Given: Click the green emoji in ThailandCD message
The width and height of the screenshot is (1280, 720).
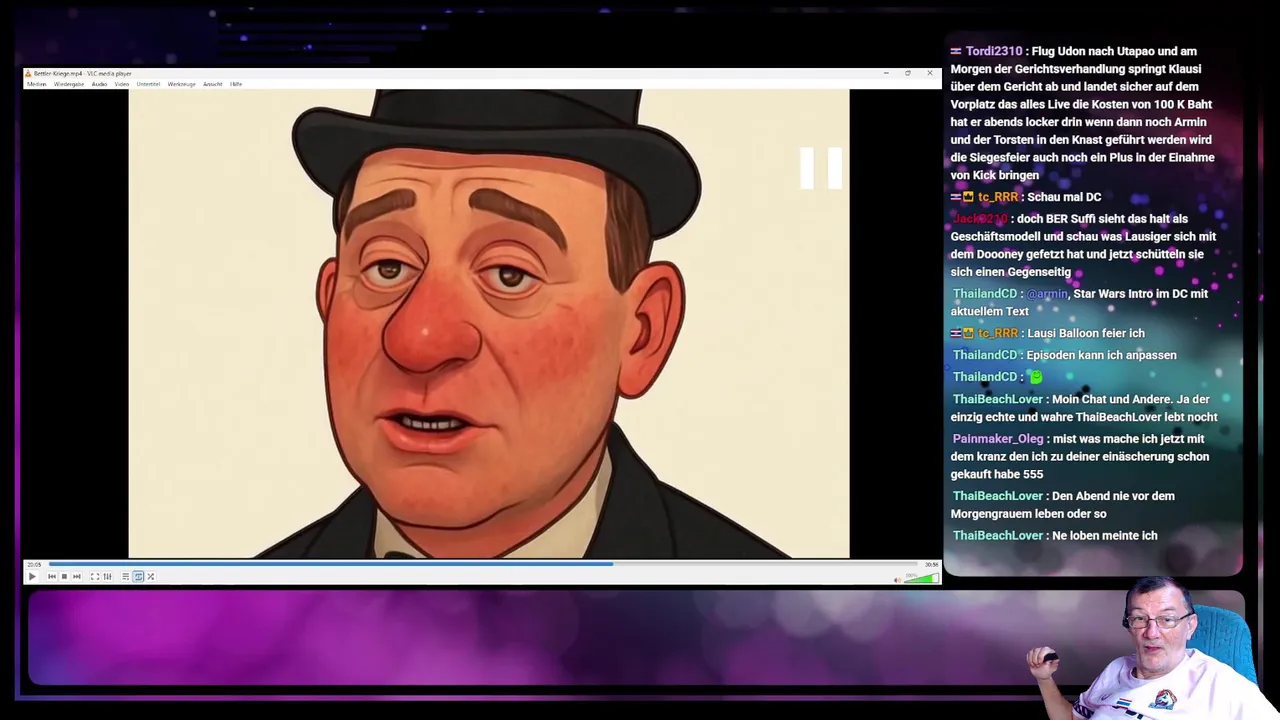Looking at the screenshot, I should coord(1036,377).
